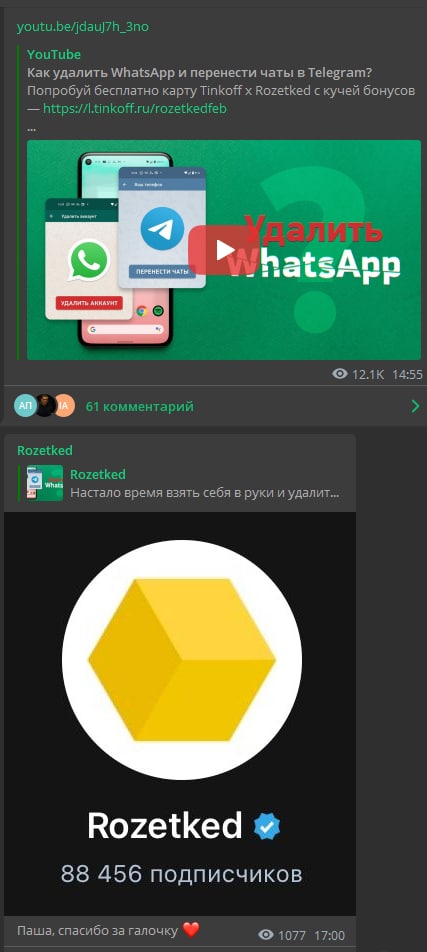Click the blue verified badge next to Rozetked
Screen dimensions: 427x952
click(x=266, y=826)
